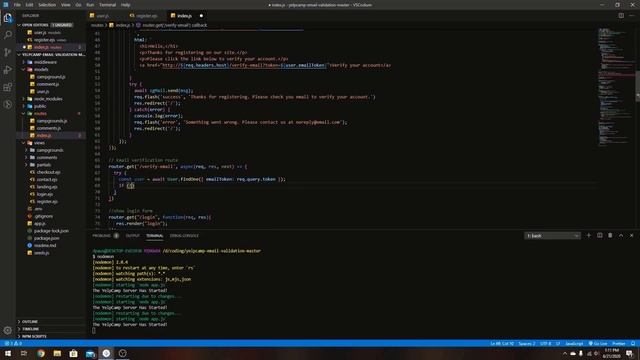
Task: Click UTF-8 encoding in status bar
Action: [545, 344]
